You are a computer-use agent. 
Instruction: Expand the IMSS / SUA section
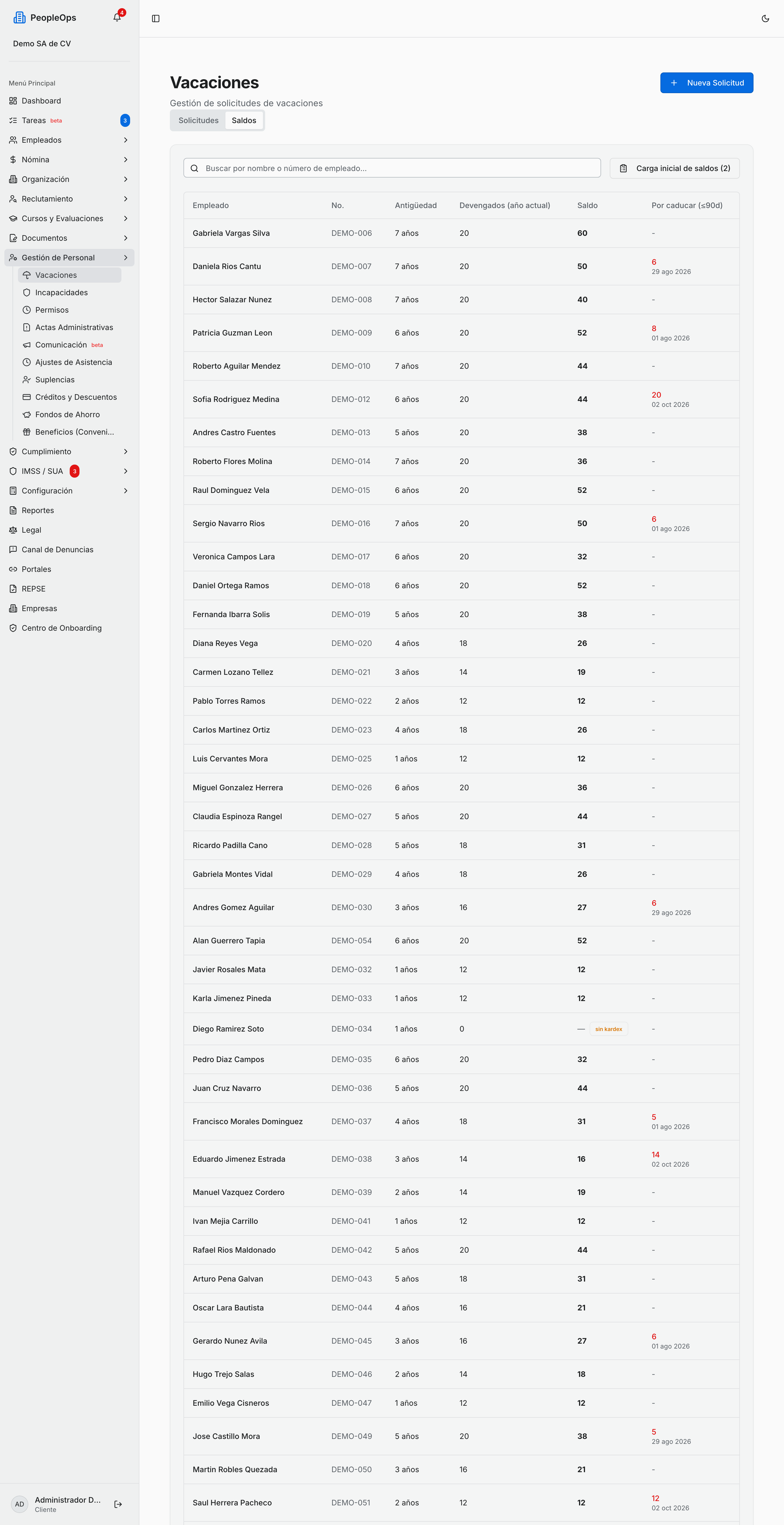tap(69, 471)
